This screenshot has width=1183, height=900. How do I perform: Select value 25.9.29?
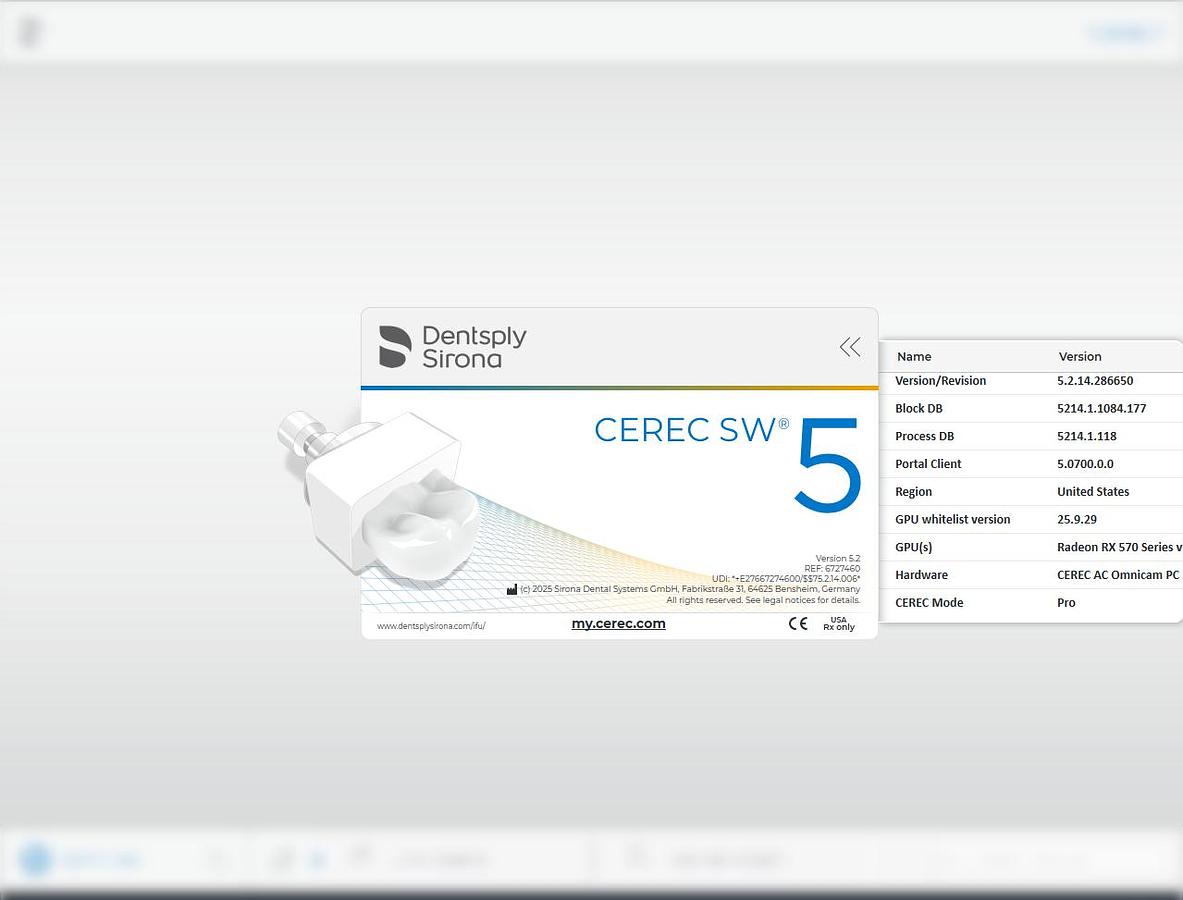pos(1077,520)
